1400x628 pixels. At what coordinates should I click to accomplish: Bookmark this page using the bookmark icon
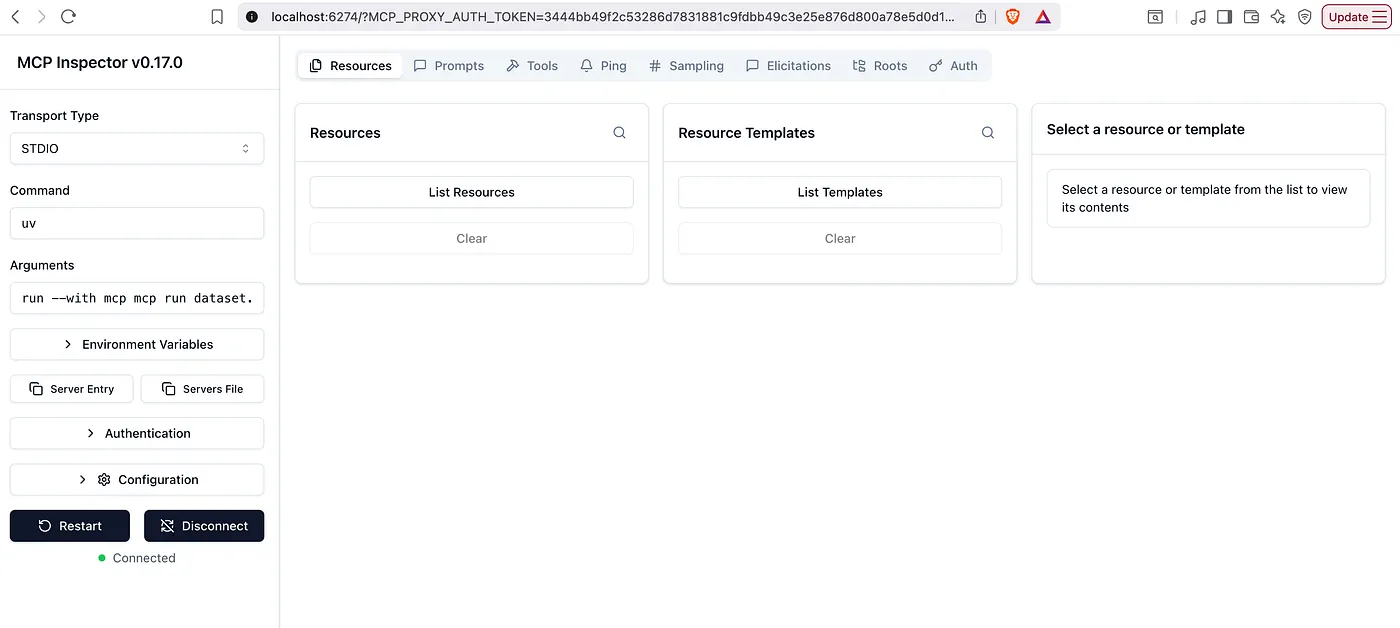click(x=217, y=17)
